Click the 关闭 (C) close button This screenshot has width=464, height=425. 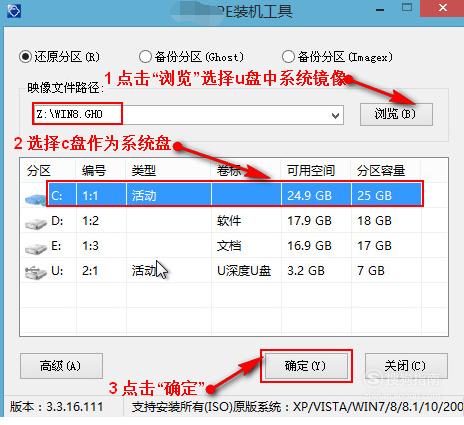click(406, 366)
